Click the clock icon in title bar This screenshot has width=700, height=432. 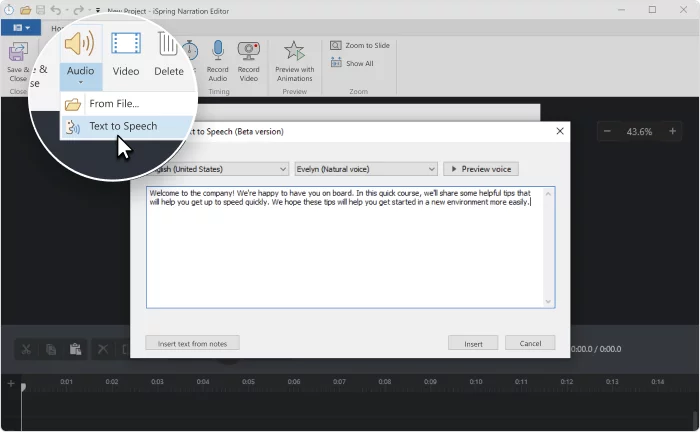pyautogui.click(x=9, y=10)
